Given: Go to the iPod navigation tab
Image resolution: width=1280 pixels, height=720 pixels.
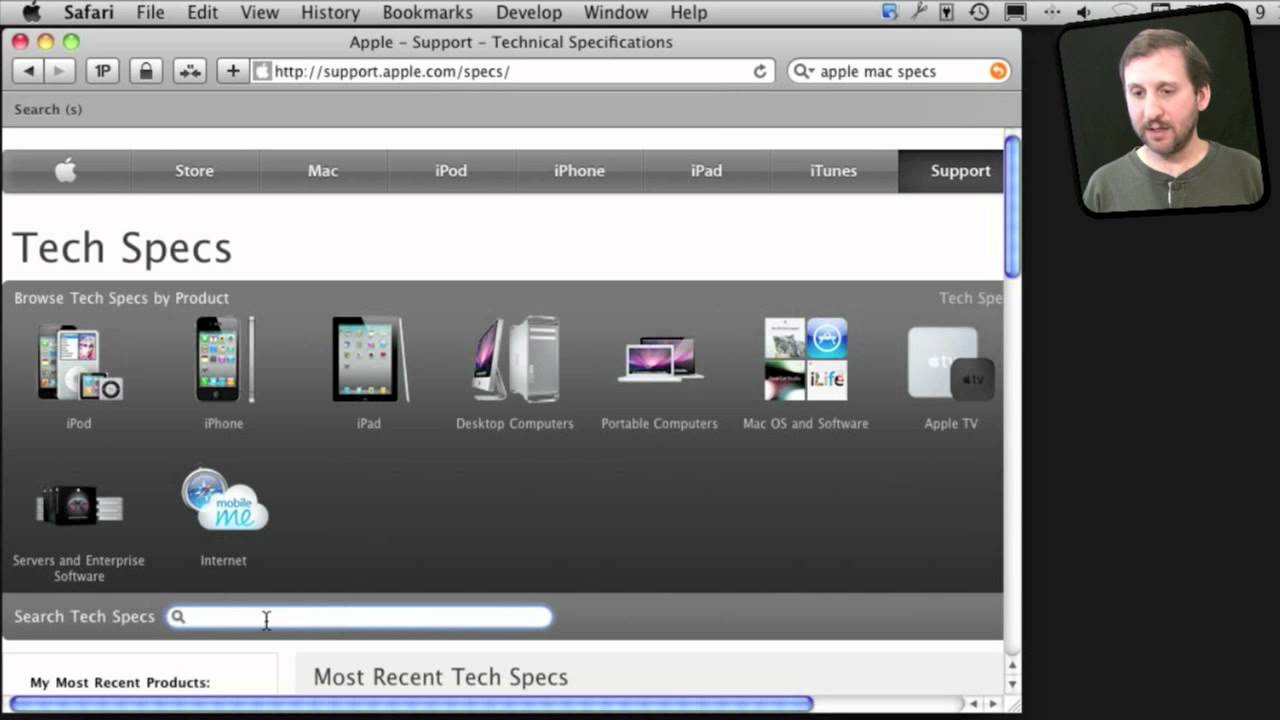Looking at the screenshot, I should [x=451, y=171].
